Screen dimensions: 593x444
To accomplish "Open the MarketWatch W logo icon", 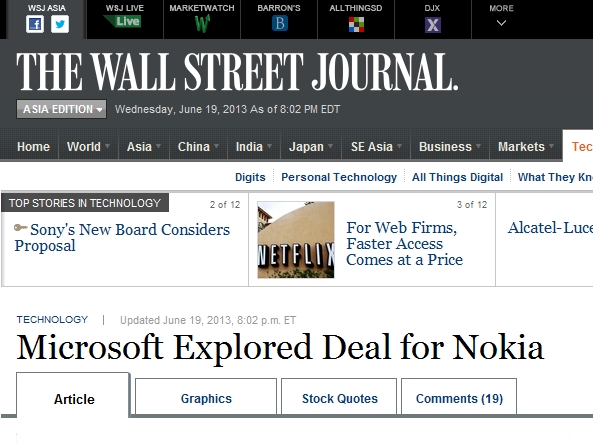I will [x=202, y=24].
